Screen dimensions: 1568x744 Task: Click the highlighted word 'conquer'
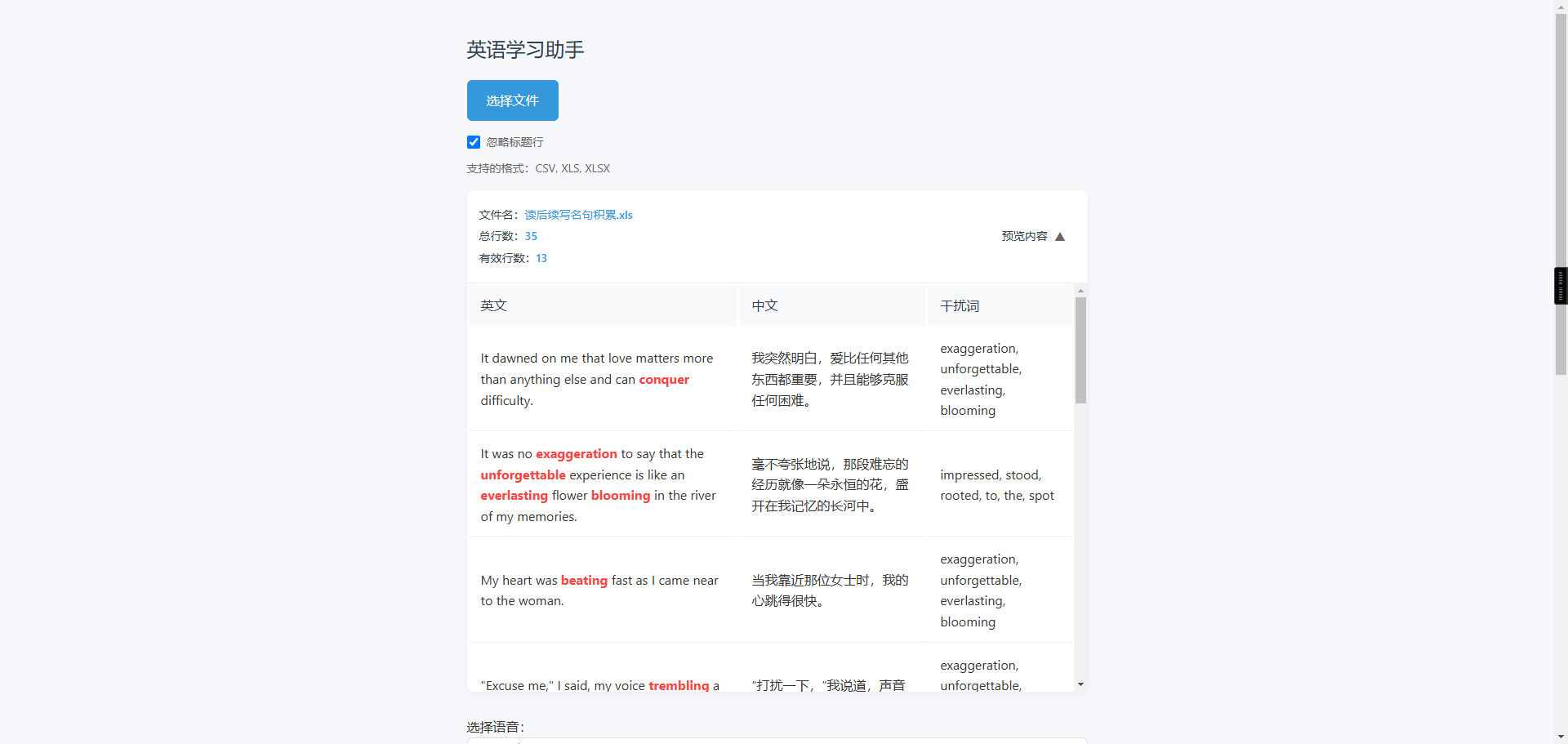coord(664,380)
